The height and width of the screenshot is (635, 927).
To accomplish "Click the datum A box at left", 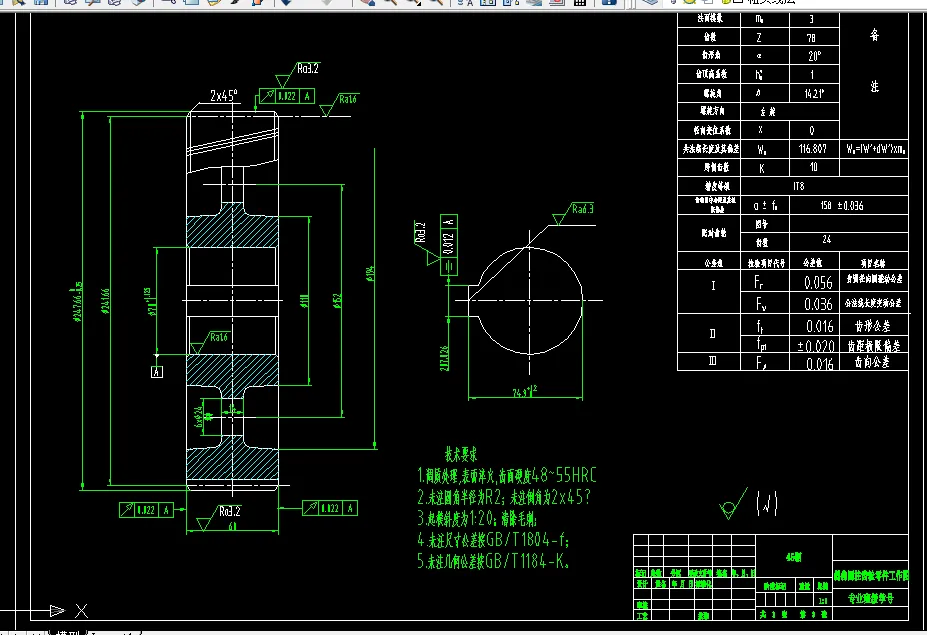I will point(157,372).
